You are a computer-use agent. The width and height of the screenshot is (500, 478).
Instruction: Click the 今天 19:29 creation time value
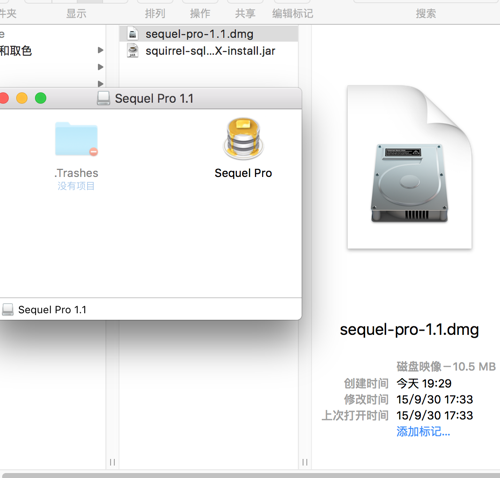pyautogui.click(x=424, y=383)
